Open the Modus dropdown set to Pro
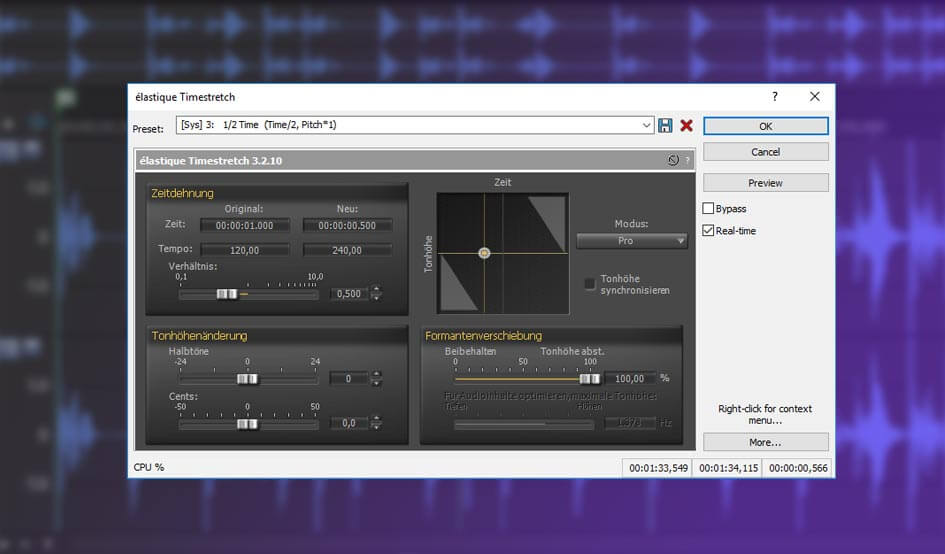Image resolution: width=945 pixels, height=554 pixels. (632, 241)
